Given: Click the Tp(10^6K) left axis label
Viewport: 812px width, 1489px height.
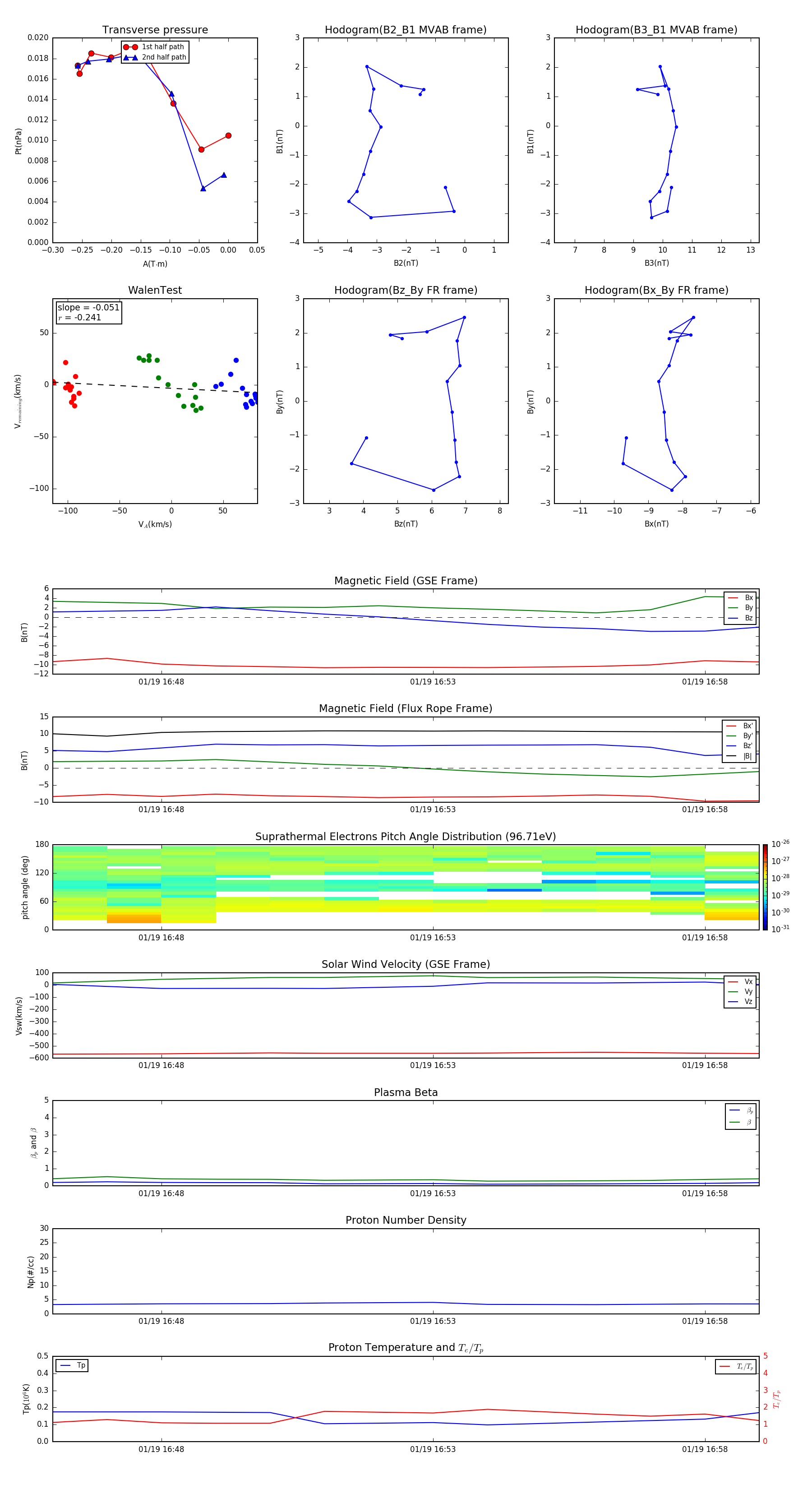Looking at the screenshot, I should click(26, 1399).
